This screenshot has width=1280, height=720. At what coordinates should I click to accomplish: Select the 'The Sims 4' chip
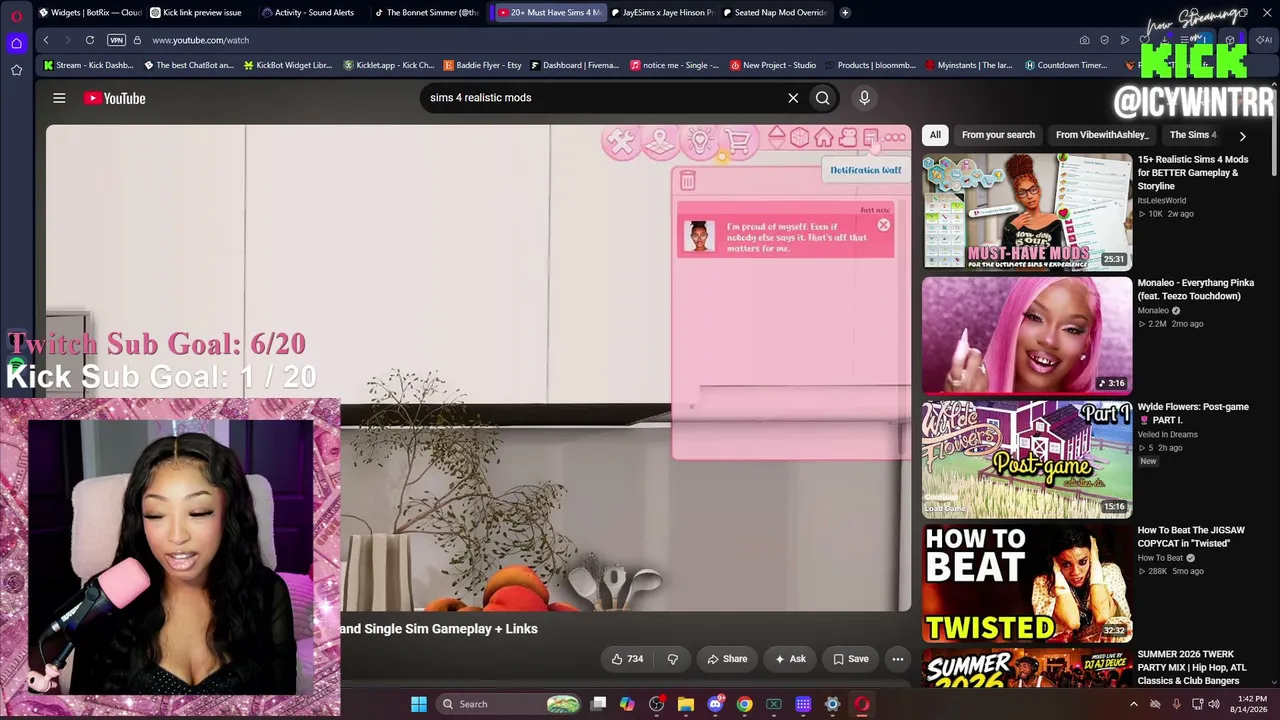[x=1193, y=135]
